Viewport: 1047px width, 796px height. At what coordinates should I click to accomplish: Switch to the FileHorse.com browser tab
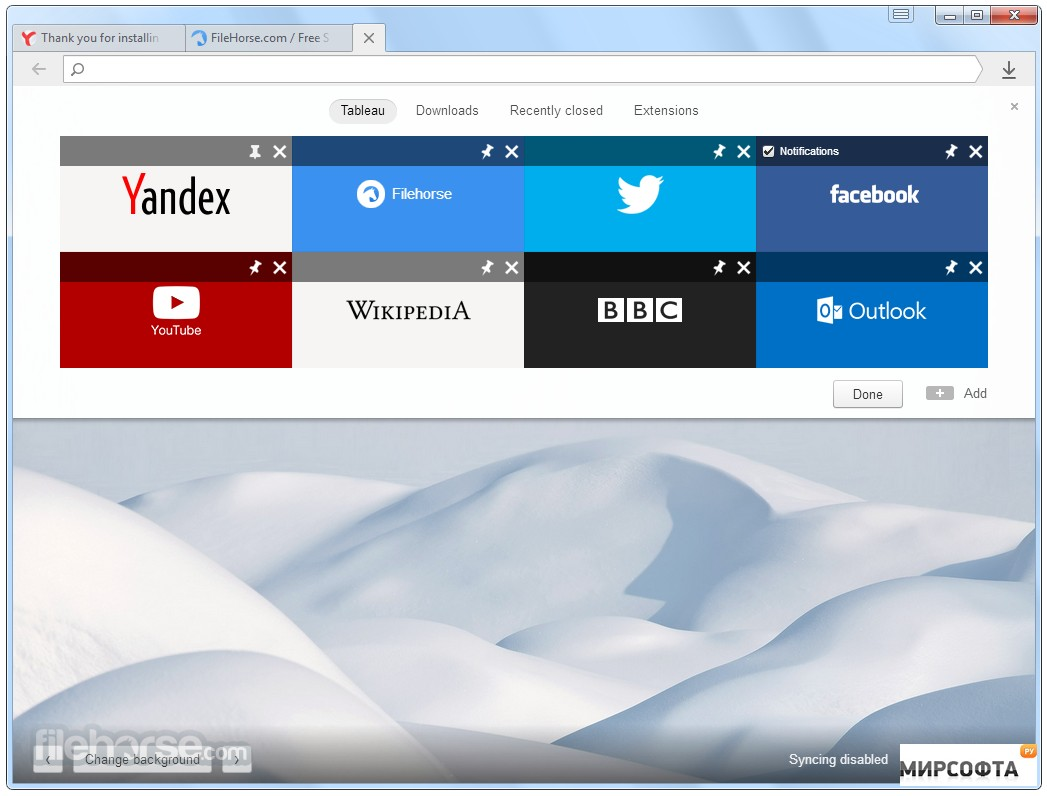click(x=268, y=38)
